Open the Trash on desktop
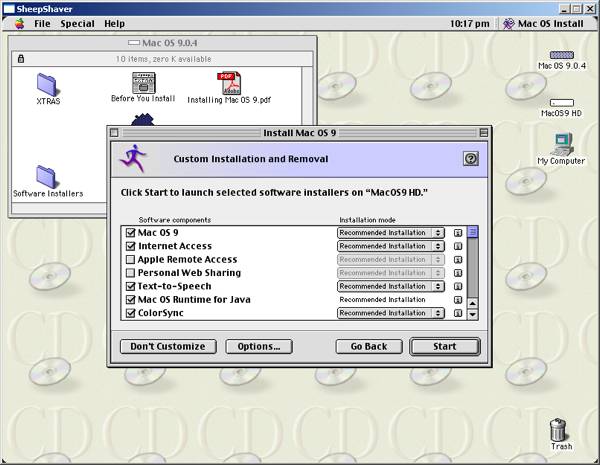This screenshot has height=465, width=600. (561, 430)
